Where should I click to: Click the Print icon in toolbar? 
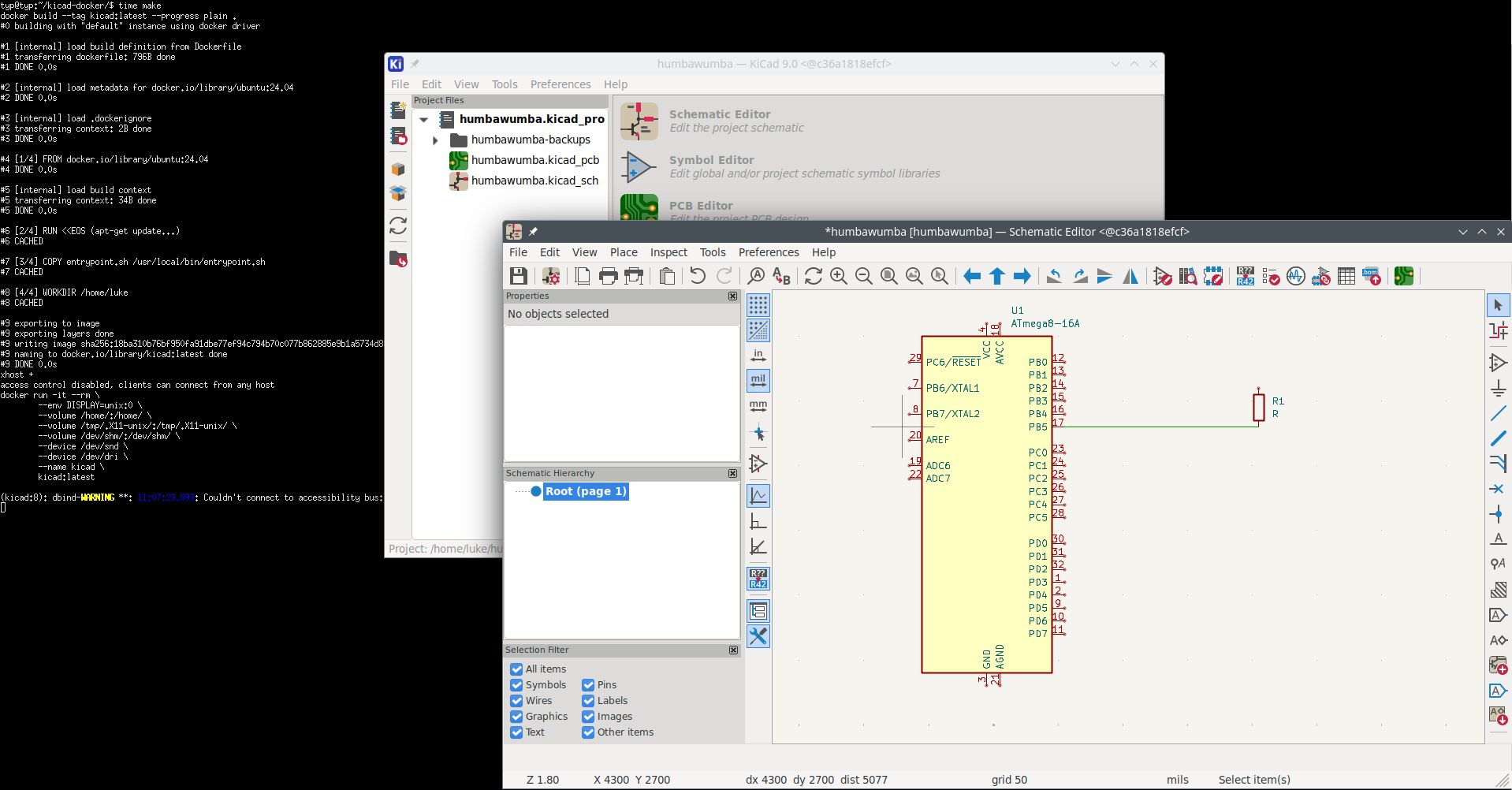[608, 276]
